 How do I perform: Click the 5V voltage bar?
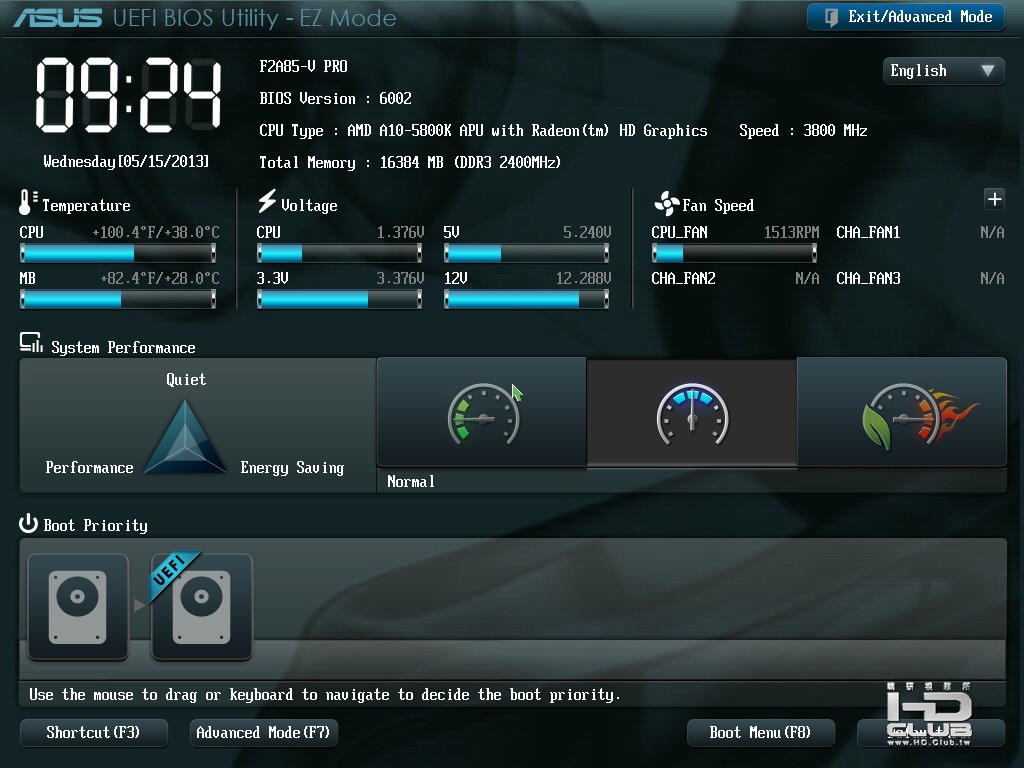coord(526,253)
